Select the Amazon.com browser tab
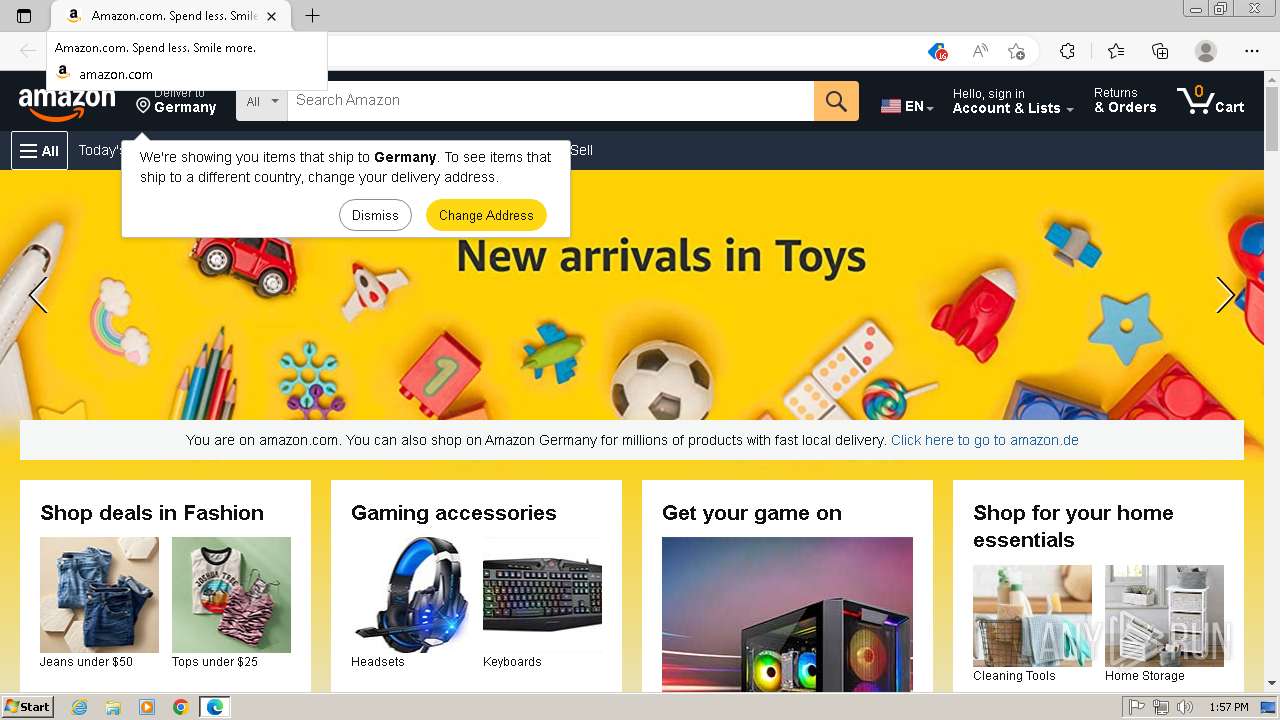This screenshot has width=1280, height=720. (169, 16)
